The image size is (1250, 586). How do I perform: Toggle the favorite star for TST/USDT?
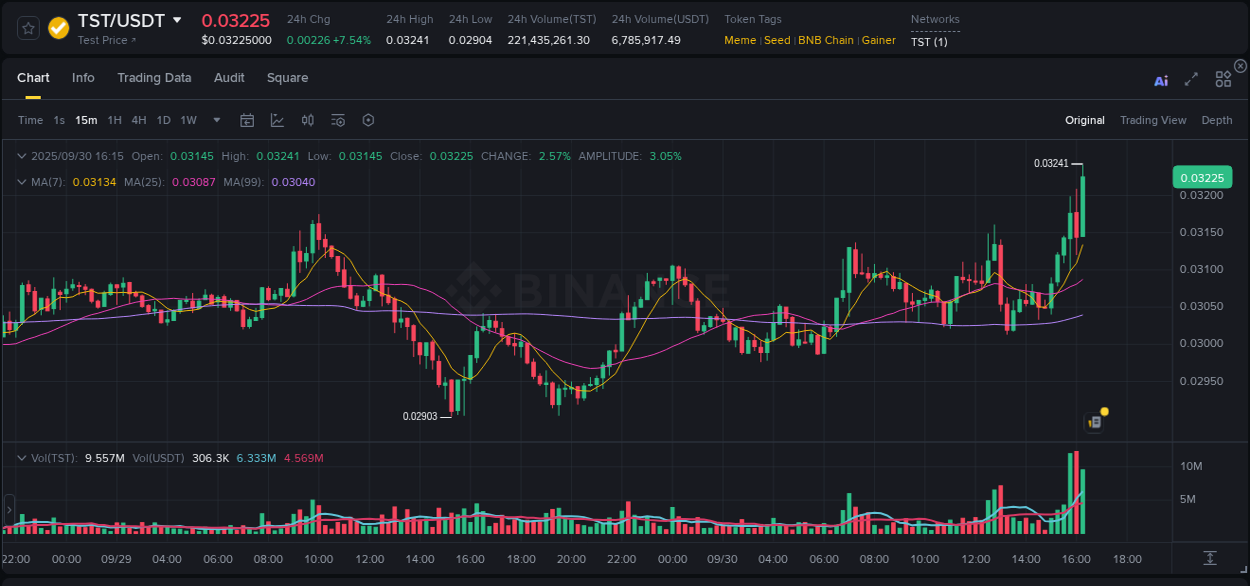click(28, 27)
